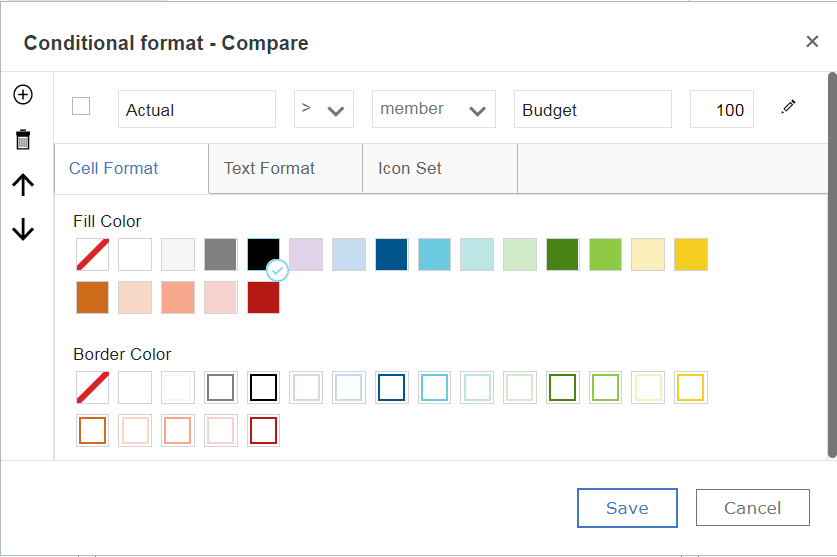The image size is (837, 557).
Task: Open the member type dropdown
Action: 433,109
